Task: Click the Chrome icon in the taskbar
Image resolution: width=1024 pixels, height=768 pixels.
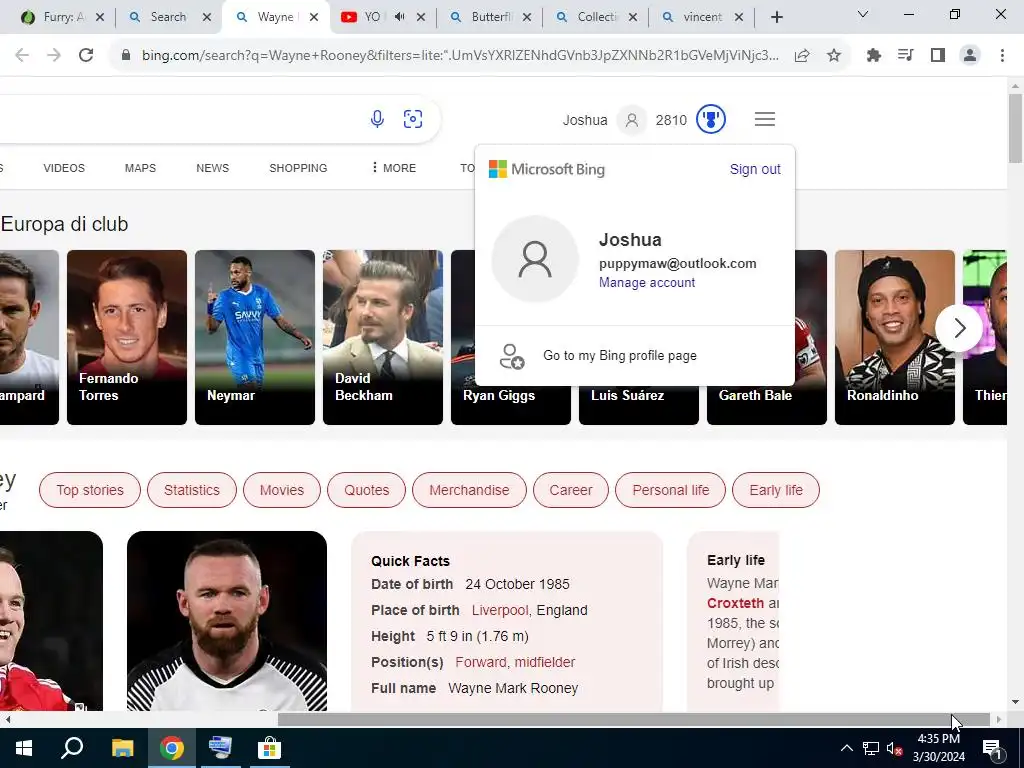Action: tap(171, 748)
